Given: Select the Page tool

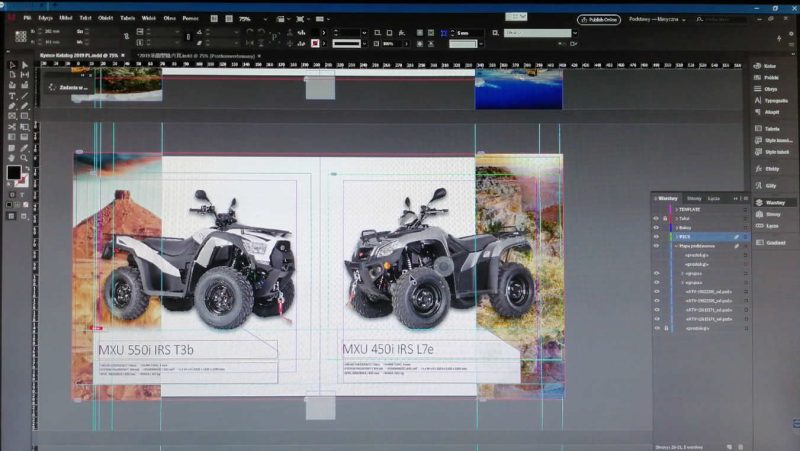Looking at the screenshot, I should [12, 75].
